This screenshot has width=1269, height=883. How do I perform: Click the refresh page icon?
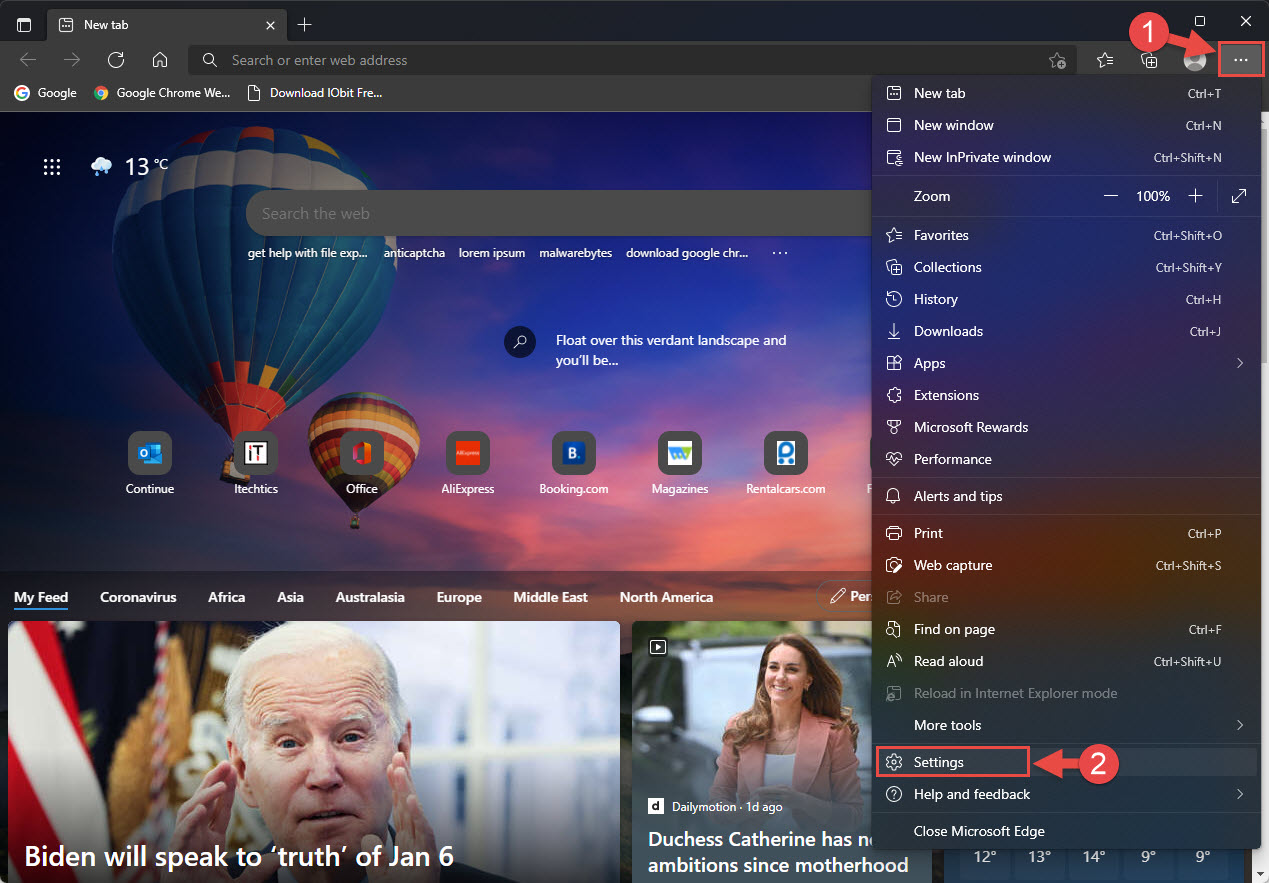click(x=116, y=60)
